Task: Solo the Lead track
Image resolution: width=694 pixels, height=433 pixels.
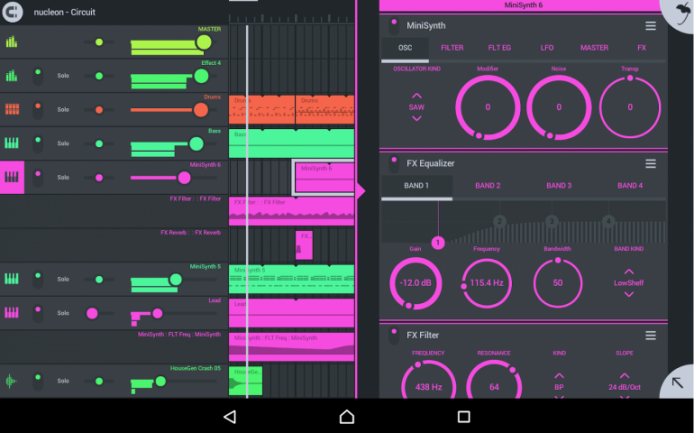Action: (x=63, y=313)
